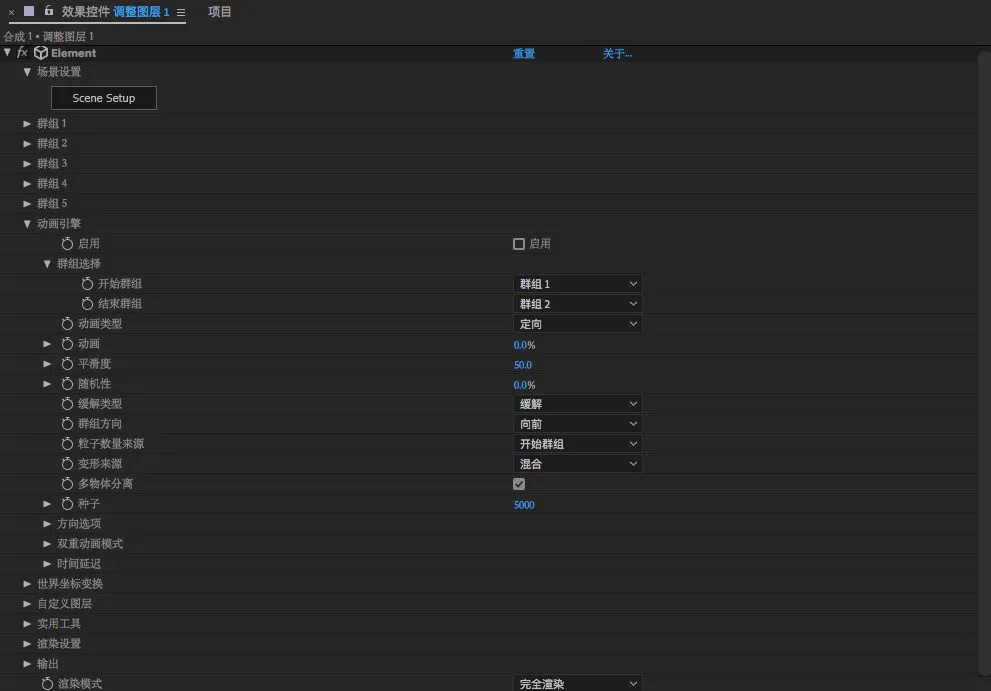Screen dimensions: 991x691
Task: Click the Scene Setup button
Action: click(x=104, y=98)
